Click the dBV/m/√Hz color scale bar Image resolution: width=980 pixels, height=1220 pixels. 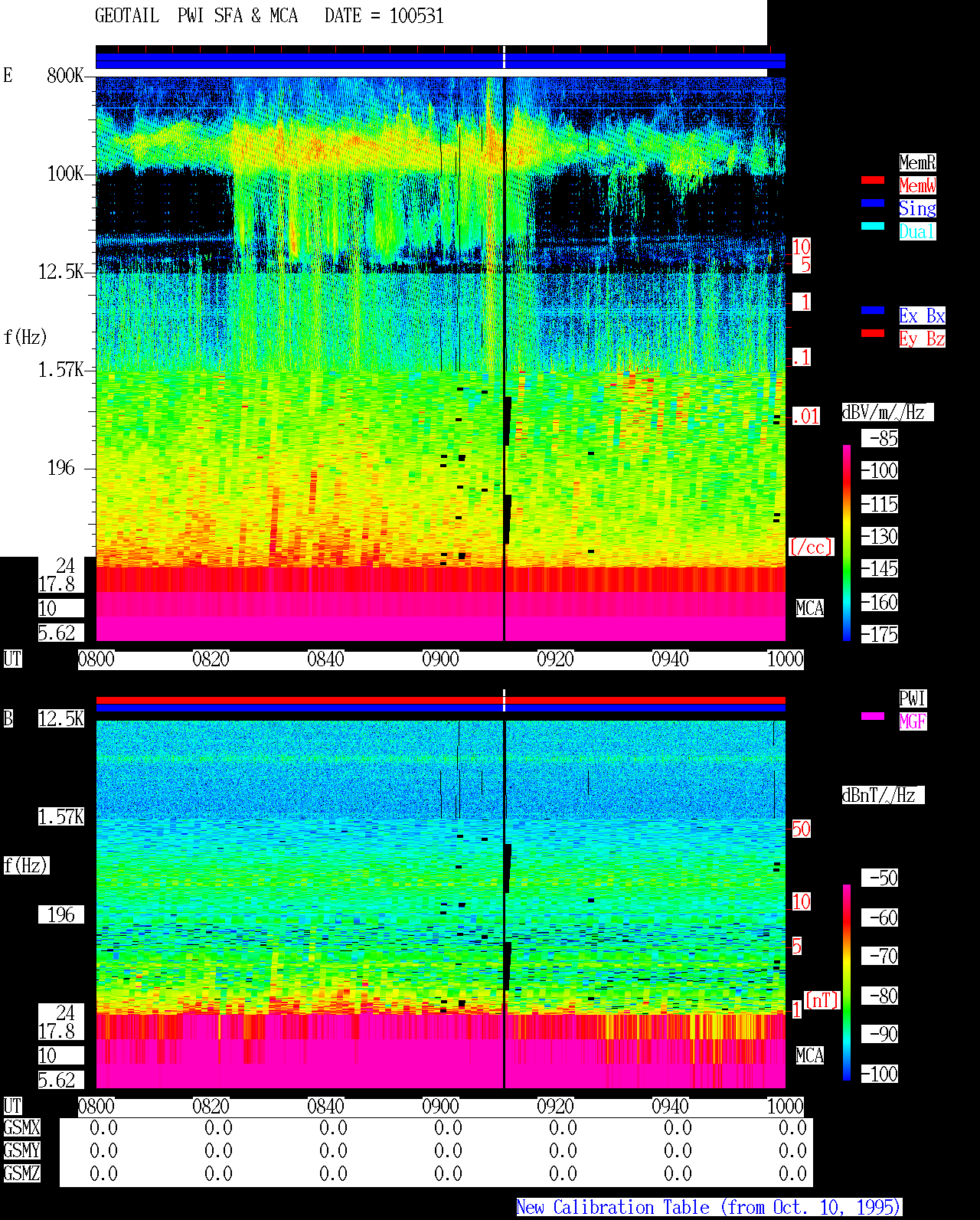point(847,542)
